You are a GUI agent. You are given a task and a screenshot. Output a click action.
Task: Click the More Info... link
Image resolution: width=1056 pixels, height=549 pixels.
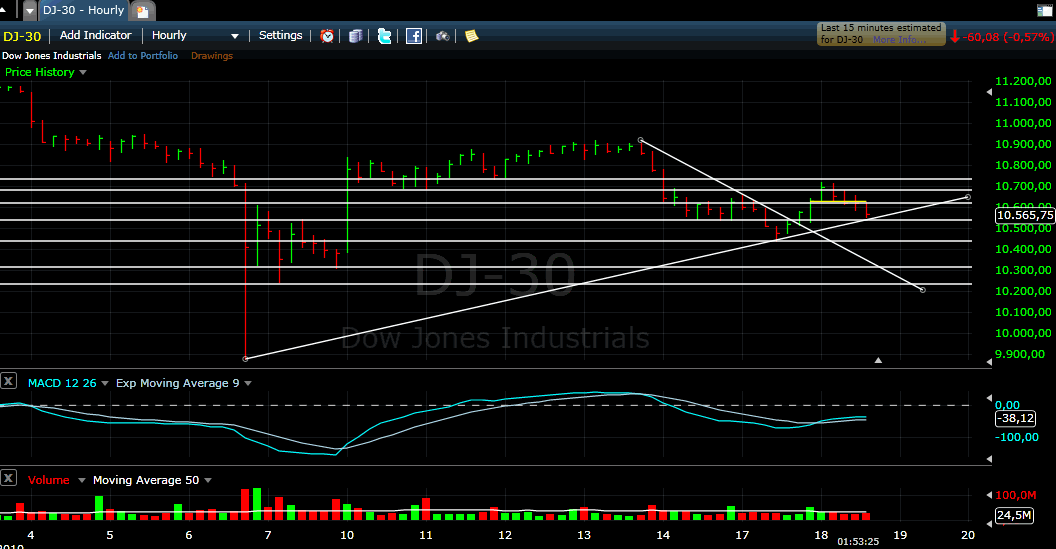(x=900, y=40)
